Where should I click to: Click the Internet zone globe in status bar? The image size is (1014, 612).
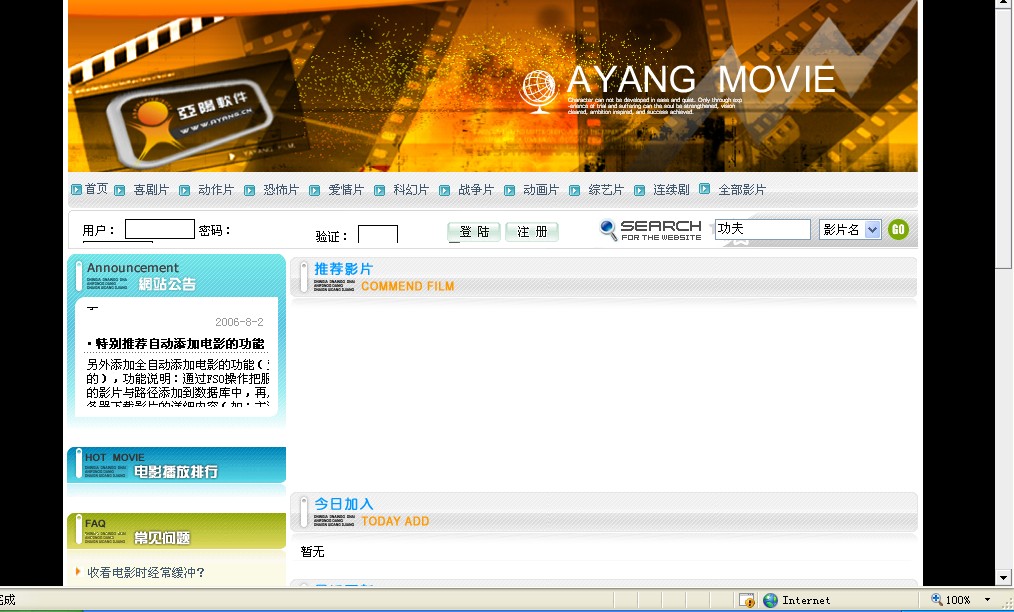point(770,600)
